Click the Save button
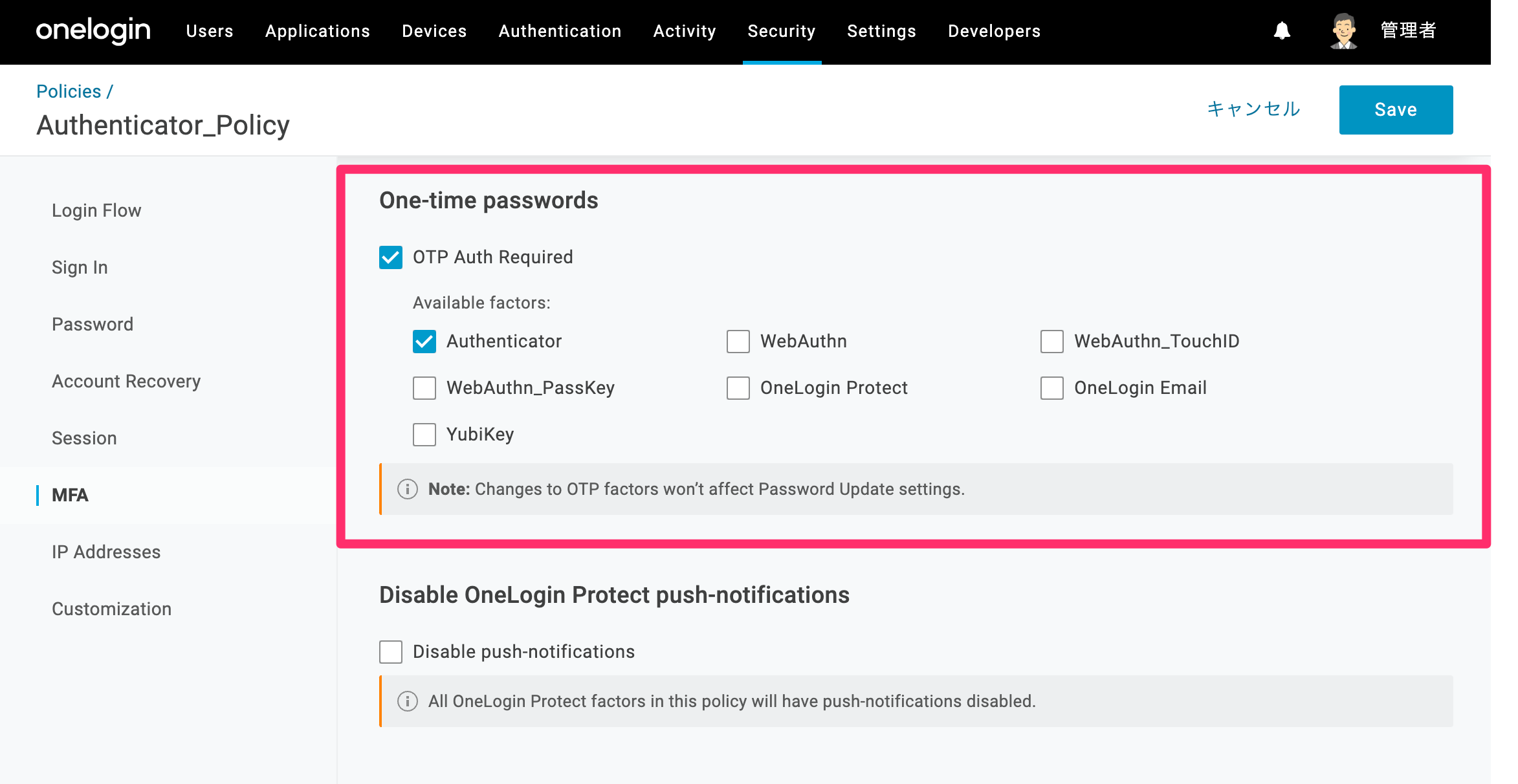The width and height of the screenshot is (1518, 784). click(1396, 110)
